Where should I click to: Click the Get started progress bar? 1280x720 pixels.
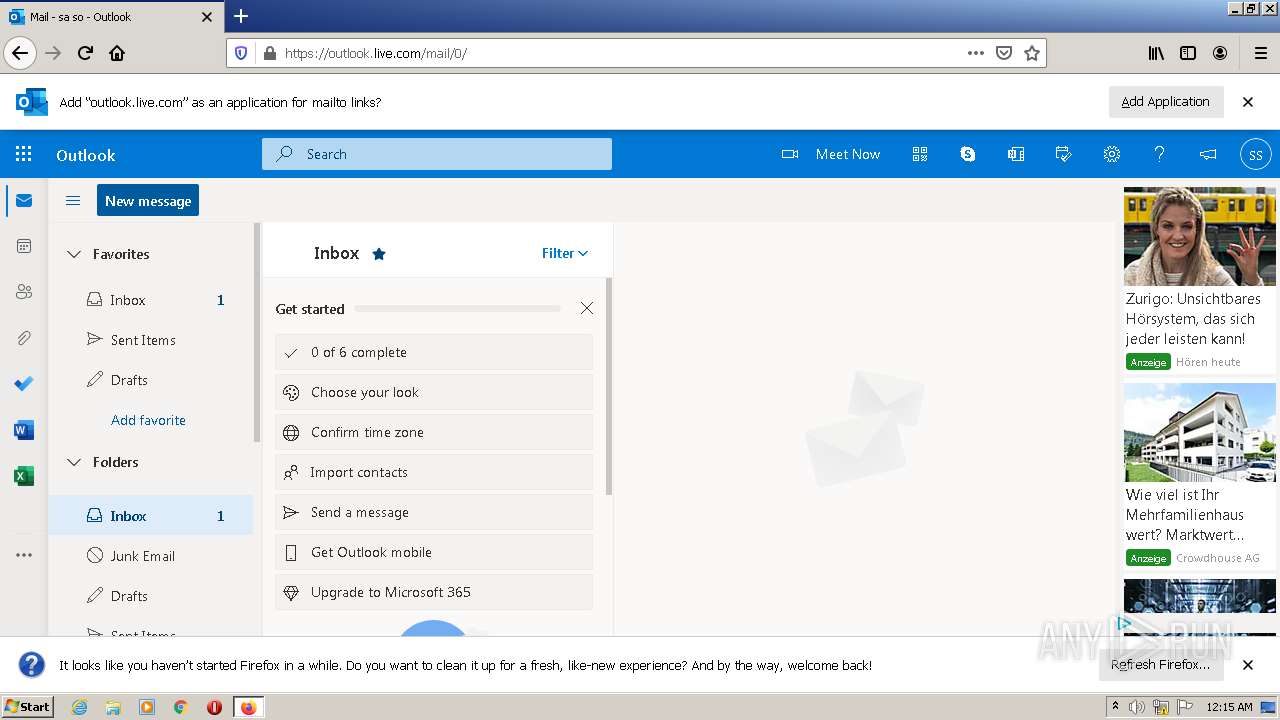(458, 309)
